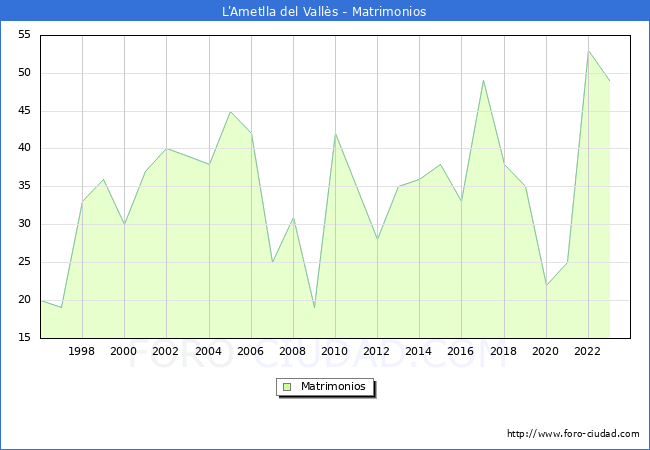This screenshot has height=450, width=650.
Task: Open the http://www.foro-ciudad.com link
Action: (x=573, y=434)
